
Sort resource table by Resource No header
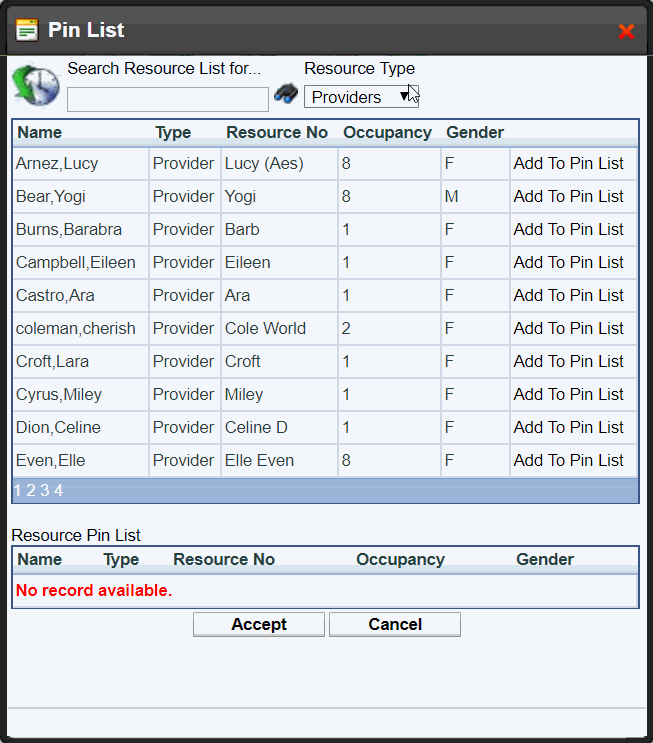[277, 133]
